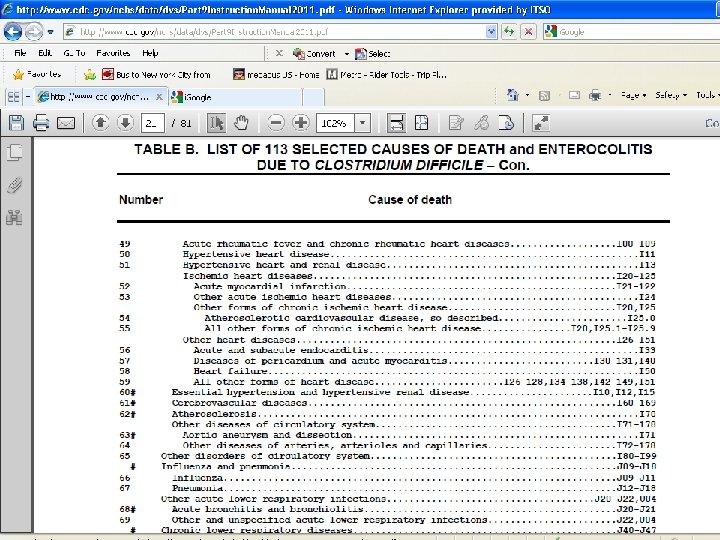Open the recent pages dropdown arrow

click(x=51, y=32)
